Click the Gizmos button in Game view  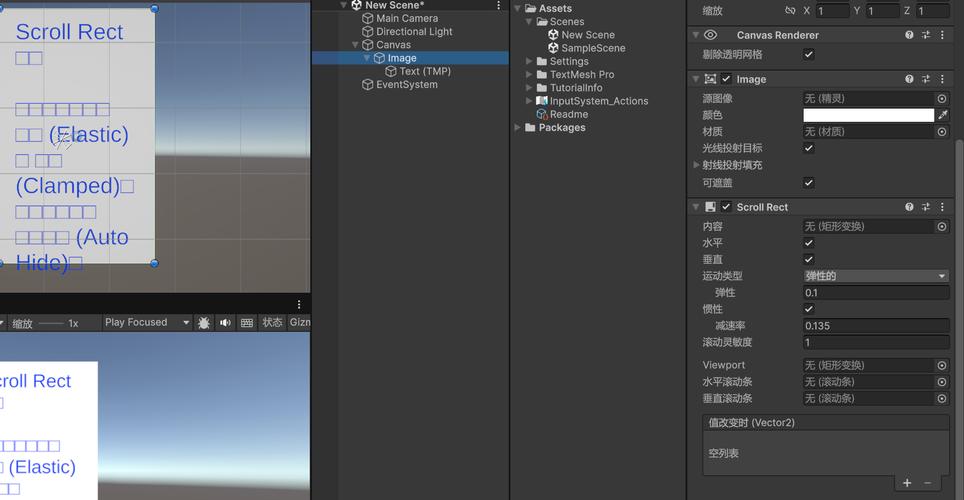[x=299, y=322]
